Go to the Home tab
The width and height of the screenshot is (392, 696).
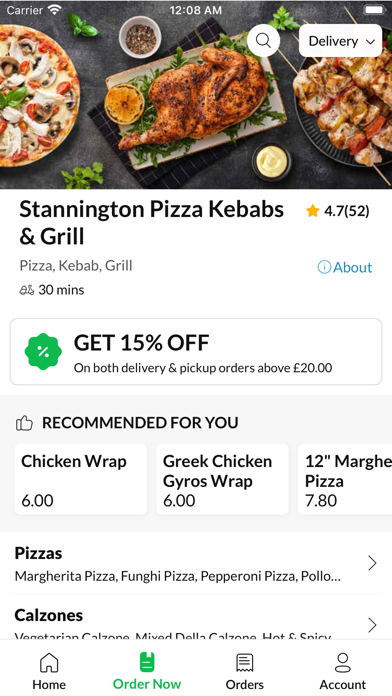point(49,671)
